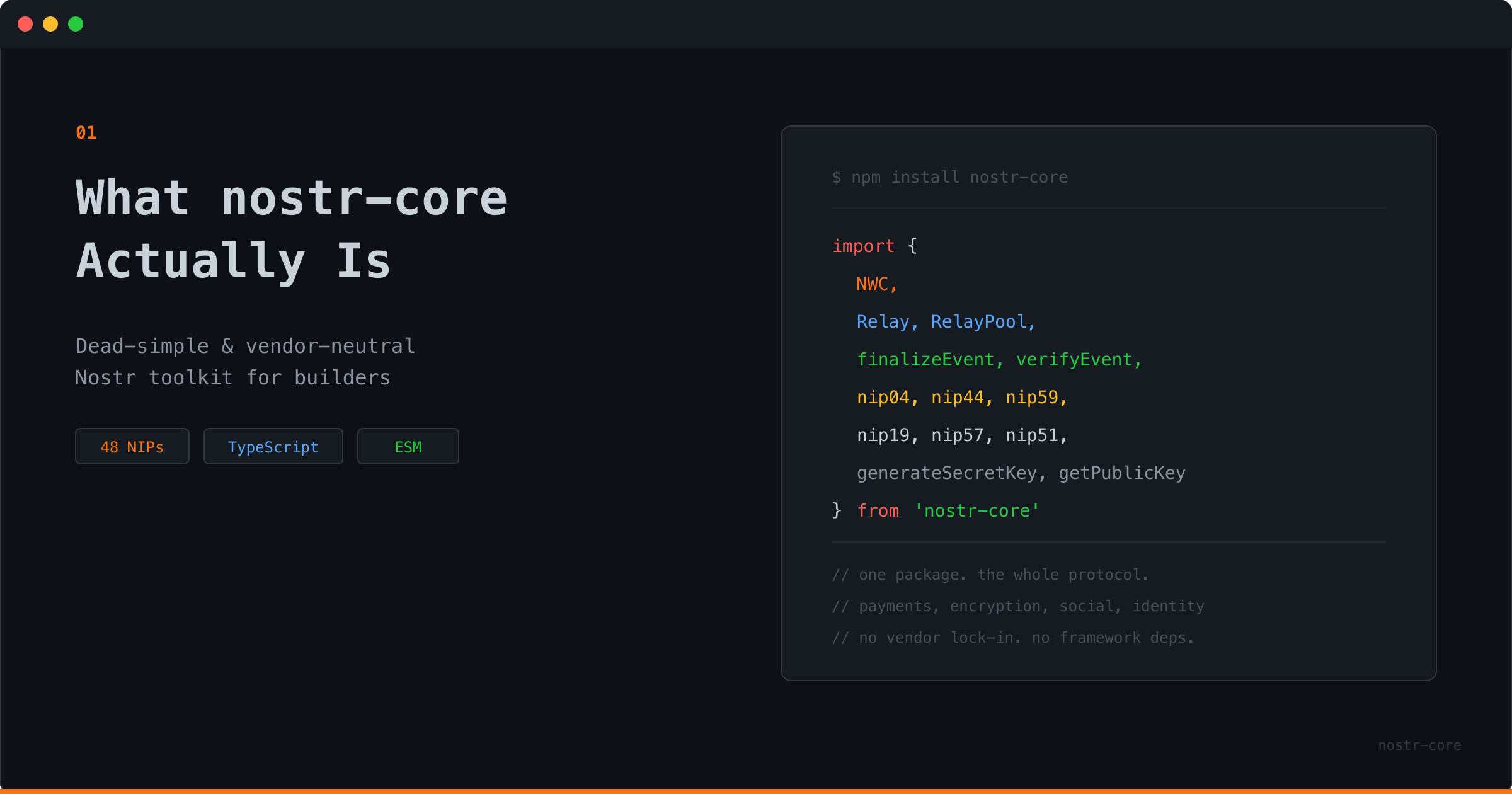This screenshot has height=794, width=1512.
Task: Select the npm install nostr-core command
Action: (x=950, y=177)
